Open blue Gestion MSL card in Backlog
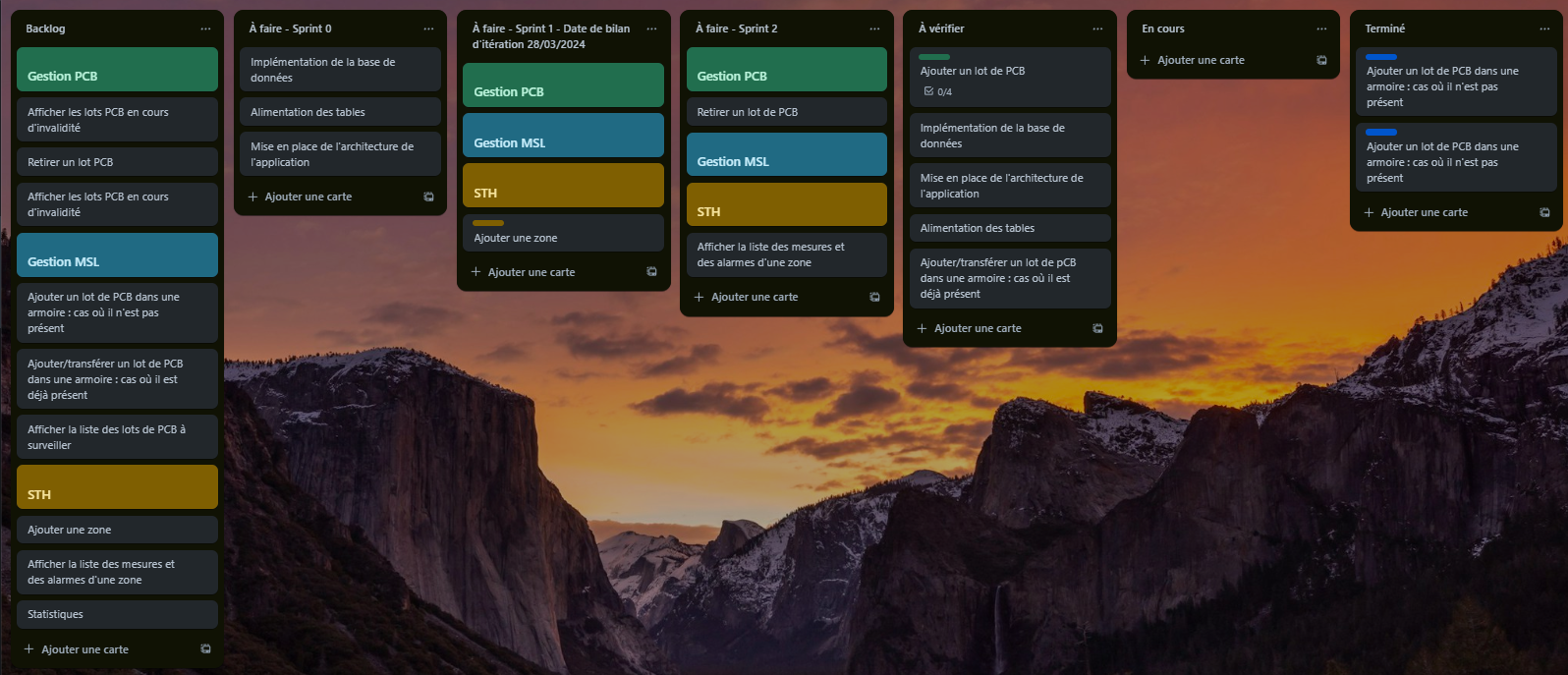Viewport: 1568px width, 675px height. point(117,254)
